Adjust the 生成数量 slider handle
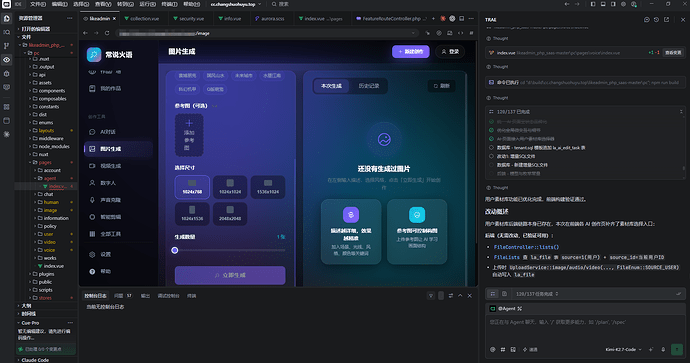Screen dimensions: 690x363 click(175, 250)
